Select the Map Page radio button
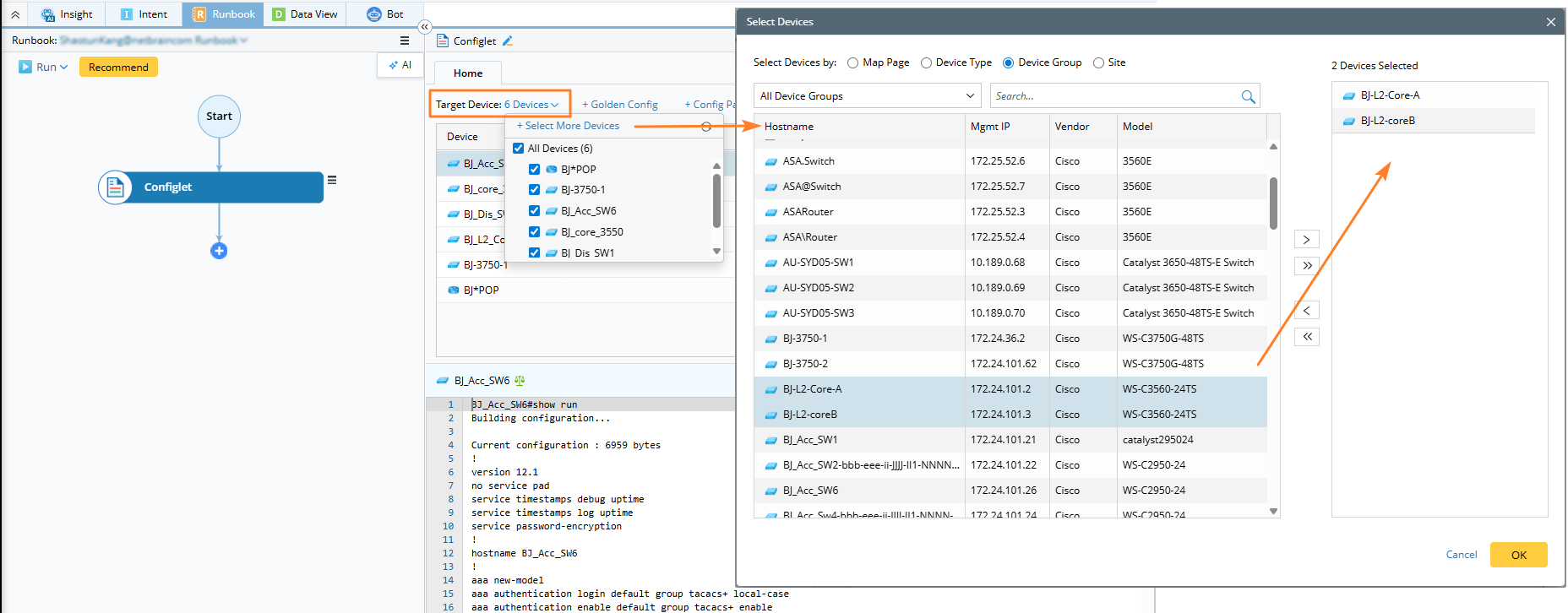This screenshot has width=1568, height=613. [x=852, y=62]
